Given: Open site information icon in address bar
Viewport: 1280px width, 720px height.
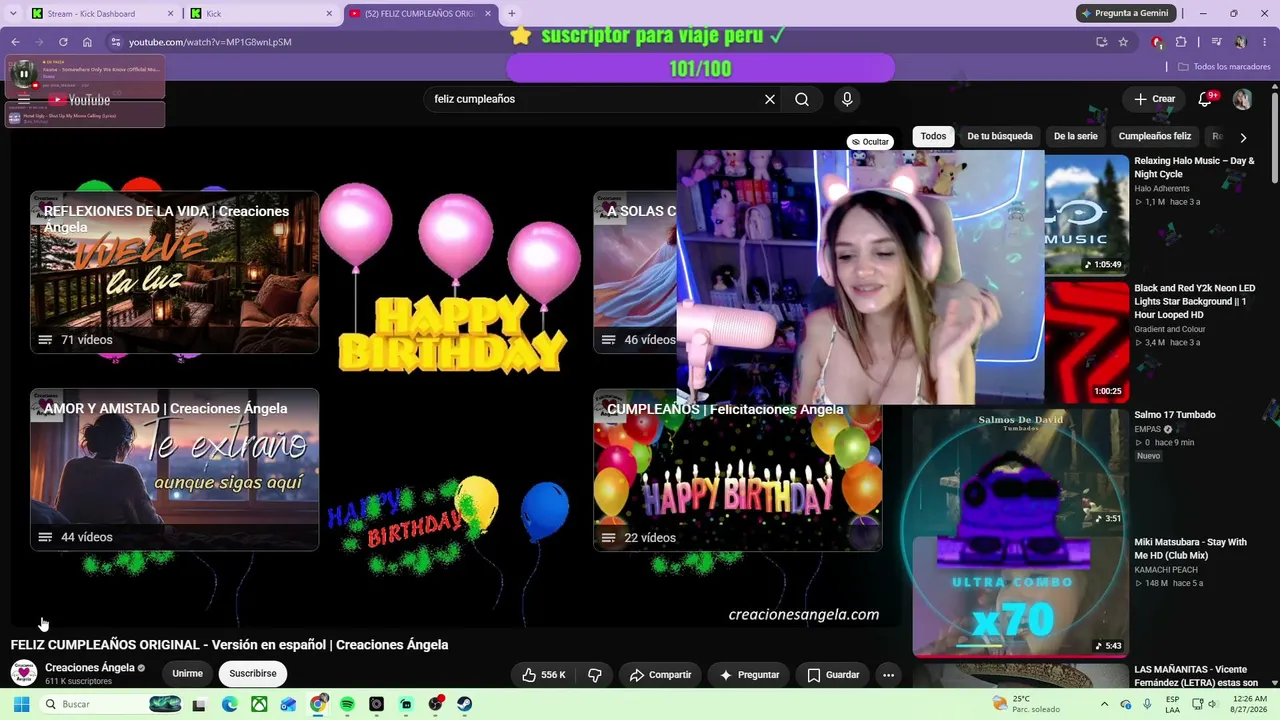Looking at the screenshot, I should click(116, 42).
